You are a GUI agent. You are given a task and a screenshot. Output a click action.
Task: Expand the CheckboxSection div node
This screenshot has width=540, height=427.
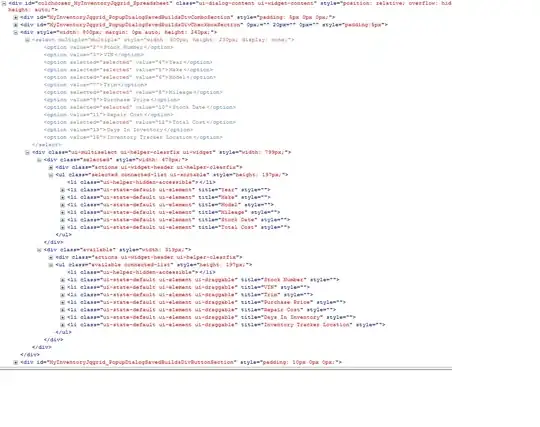[x=15, y=25]
